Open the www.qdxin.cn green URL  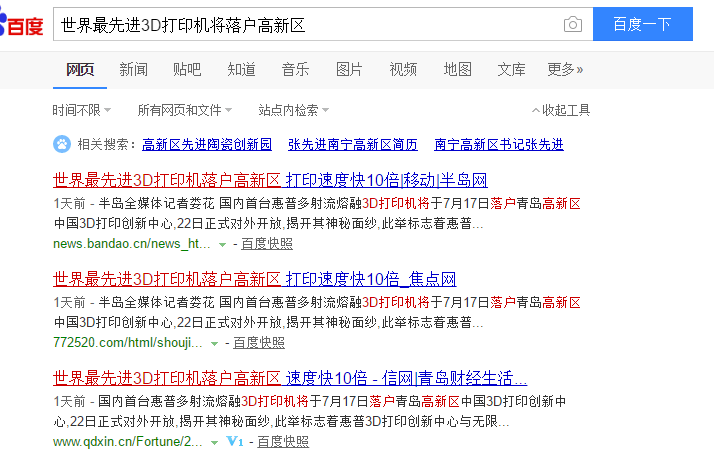point(128,441)
